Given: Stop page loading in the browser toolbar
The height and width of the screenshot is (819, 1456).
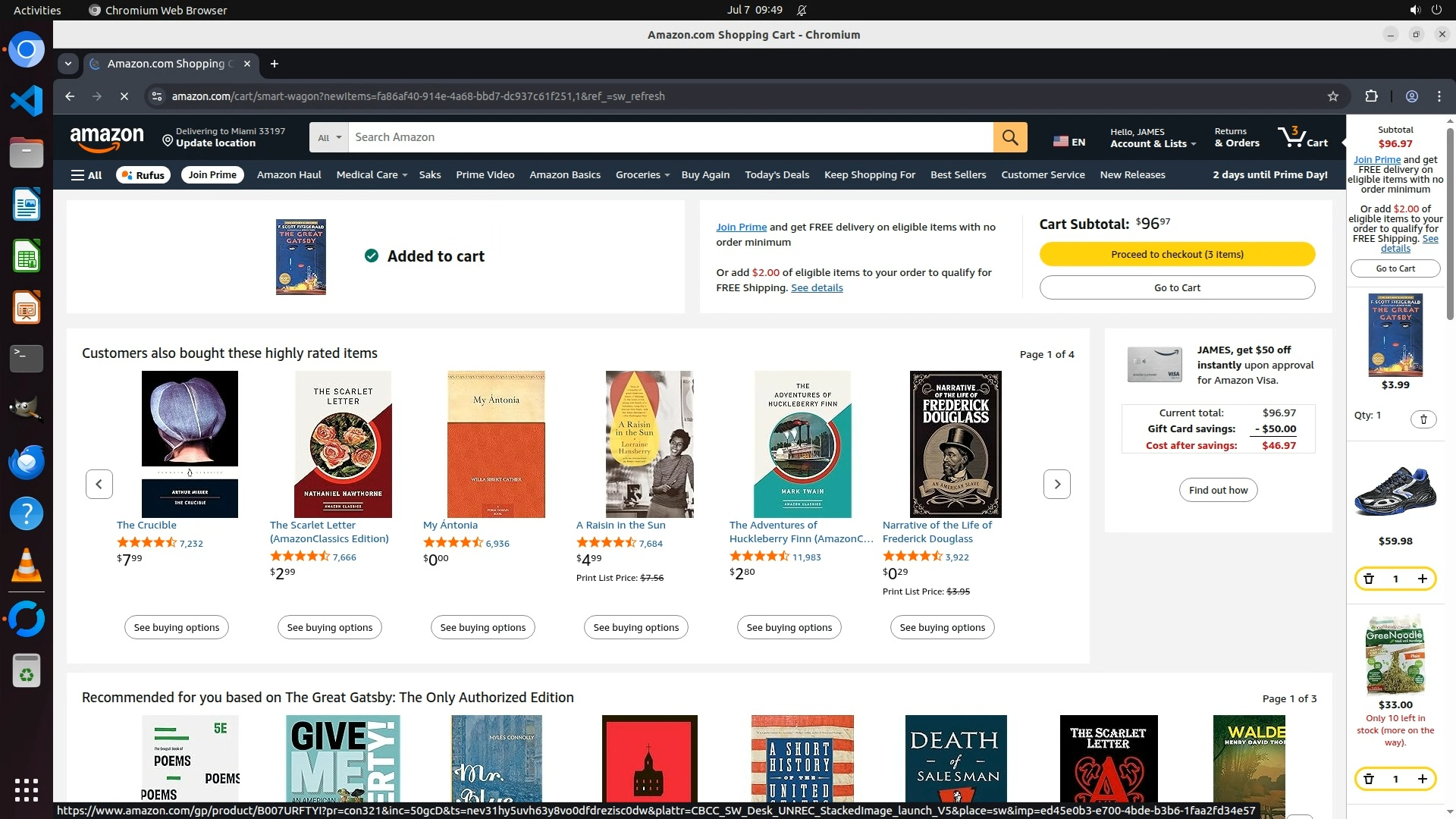Looking at the screenshot, I should [x=124, y=96].
